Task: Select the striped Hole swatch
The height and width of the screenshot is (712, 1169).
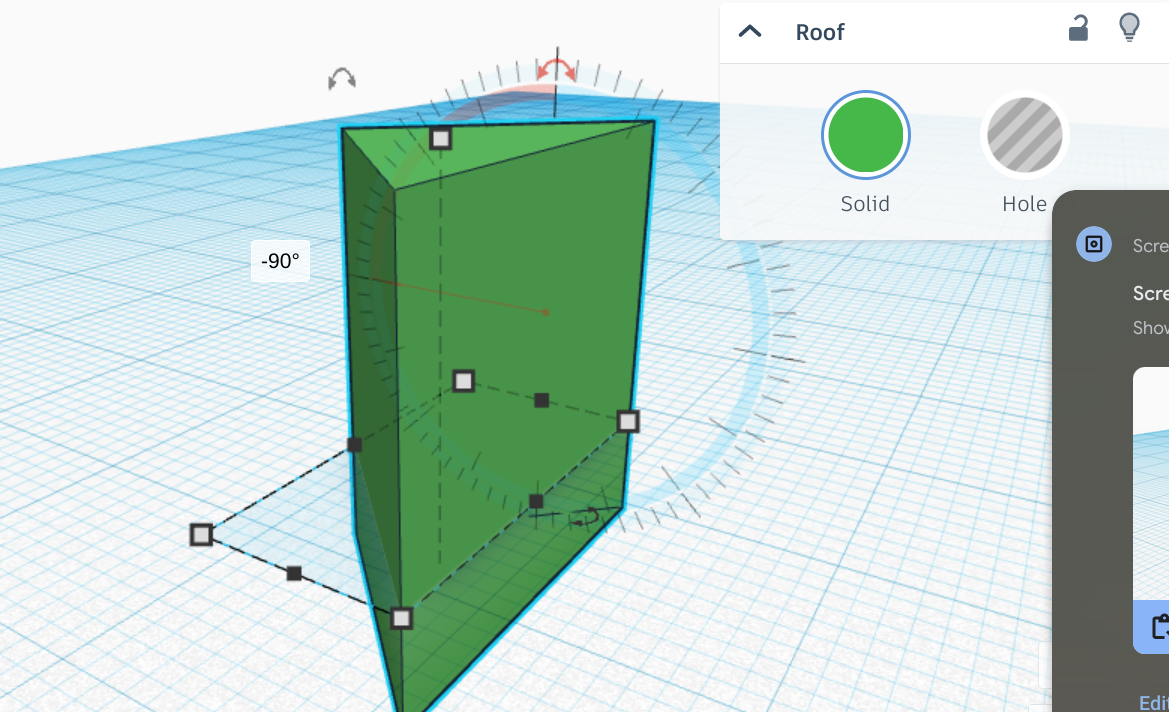Action: (1024, 135)
